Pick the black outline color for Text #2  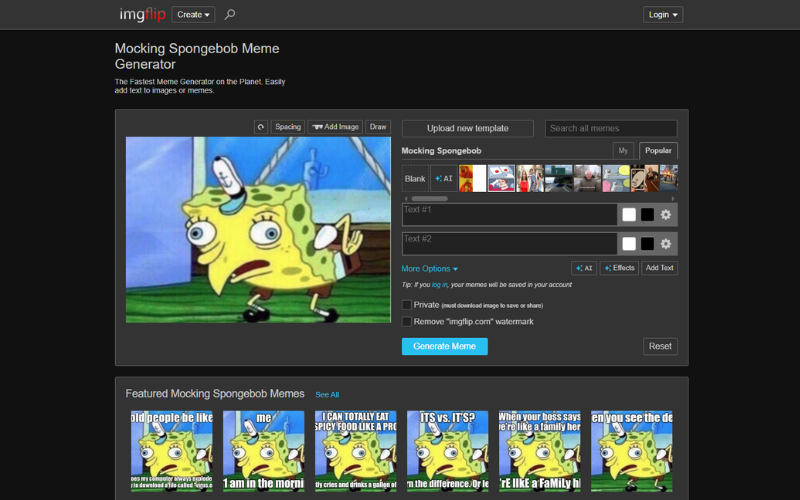tap(647, 244)
